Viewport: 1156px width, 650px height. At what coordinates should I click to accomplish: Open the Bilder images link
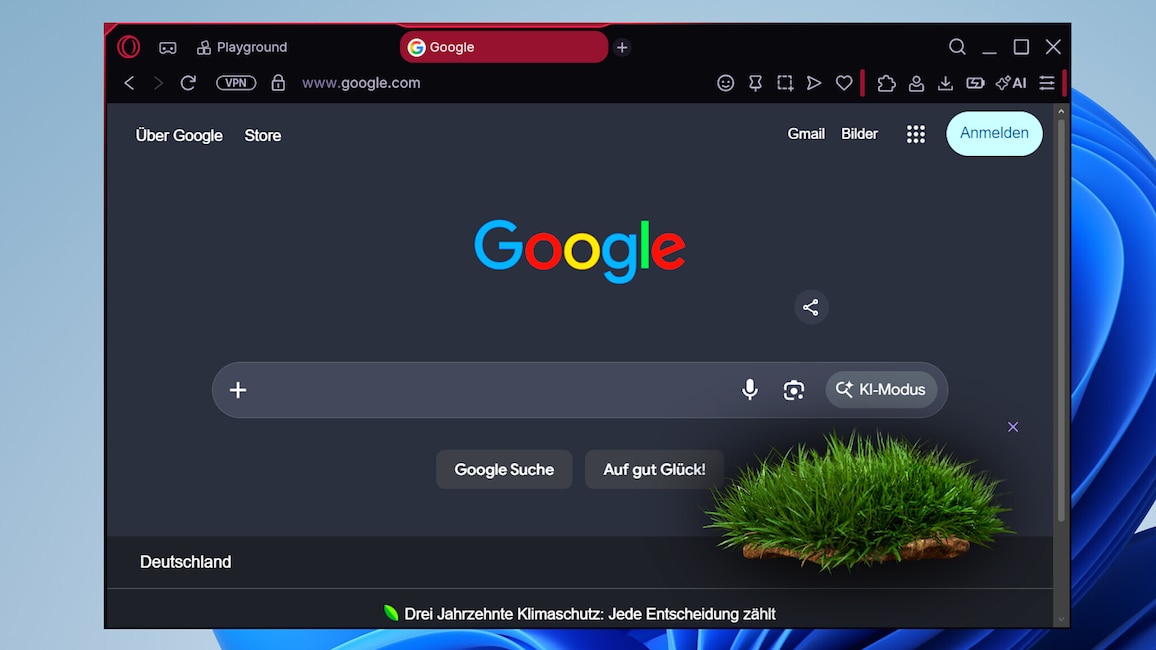[860, 134]
